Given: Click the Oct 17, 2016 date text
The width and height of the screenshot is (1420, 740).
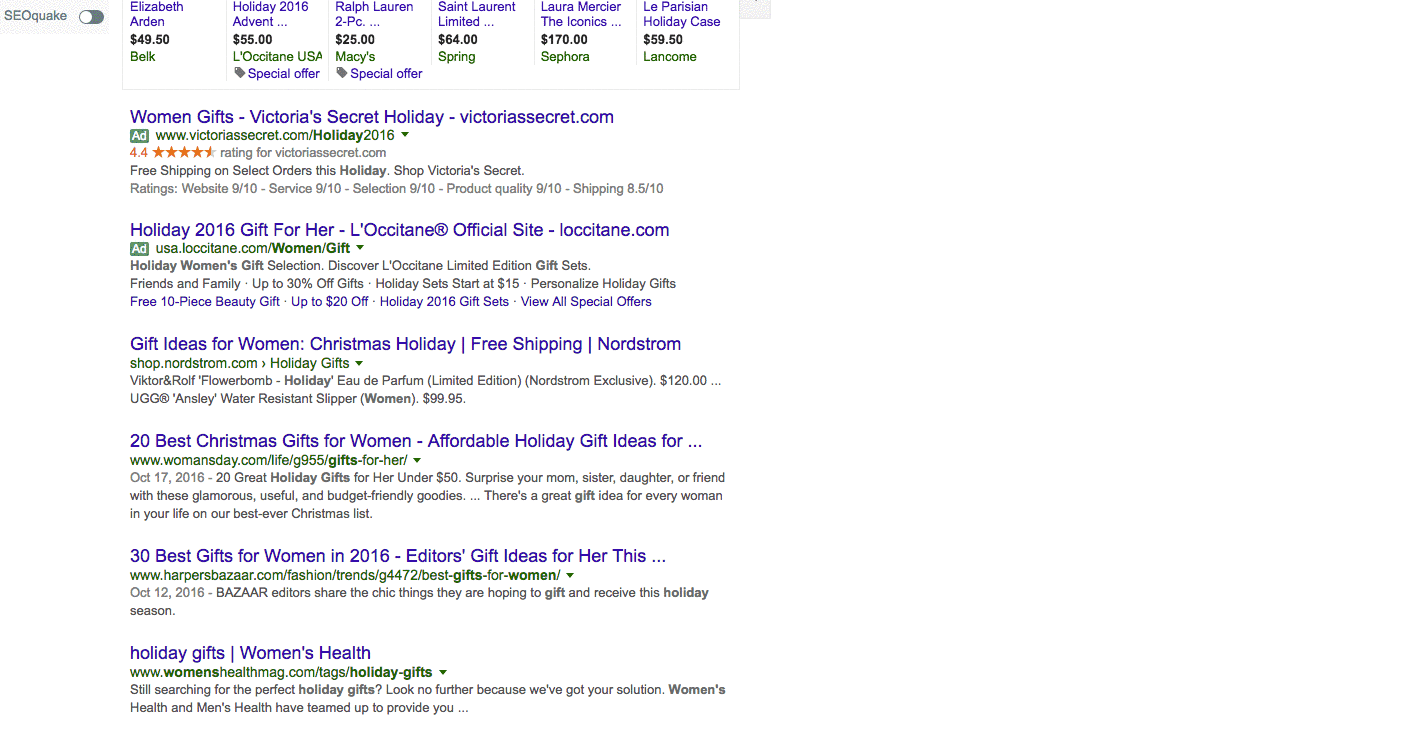Looking at the screenshot, I should tap(167, 478).
